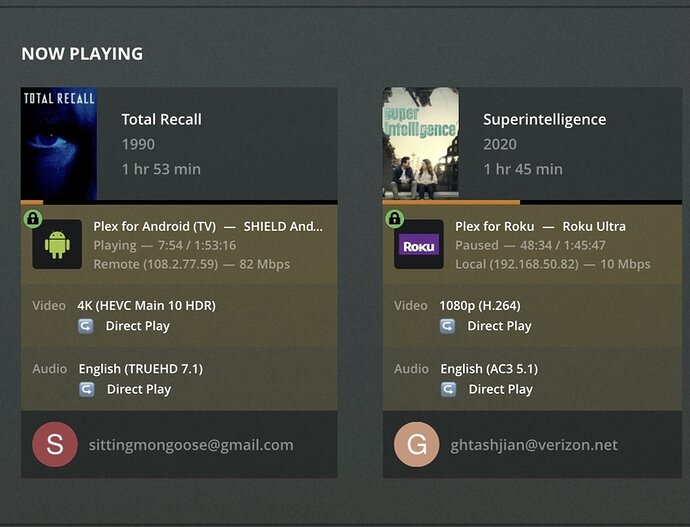Click 'Direct Play' under Total Recall Video
690x527 pixels.
click(138, 326)
